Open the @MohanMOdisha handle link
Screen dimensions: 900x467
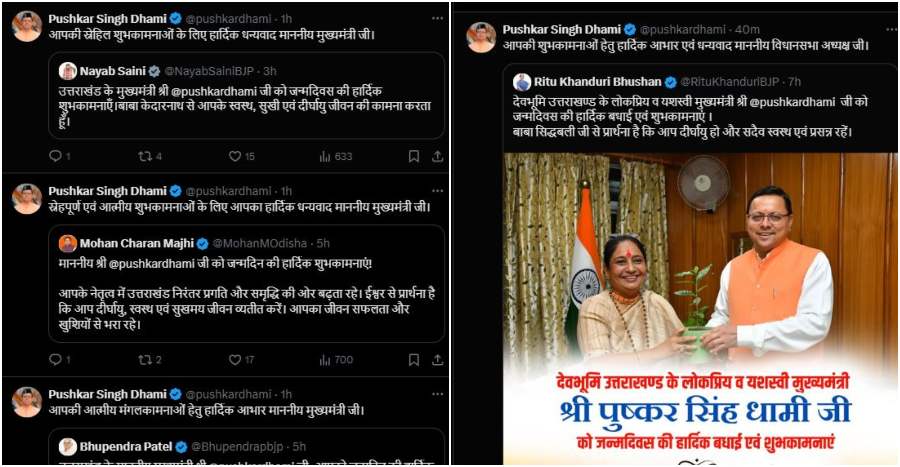pyautogui.click(x=260, y=243)
